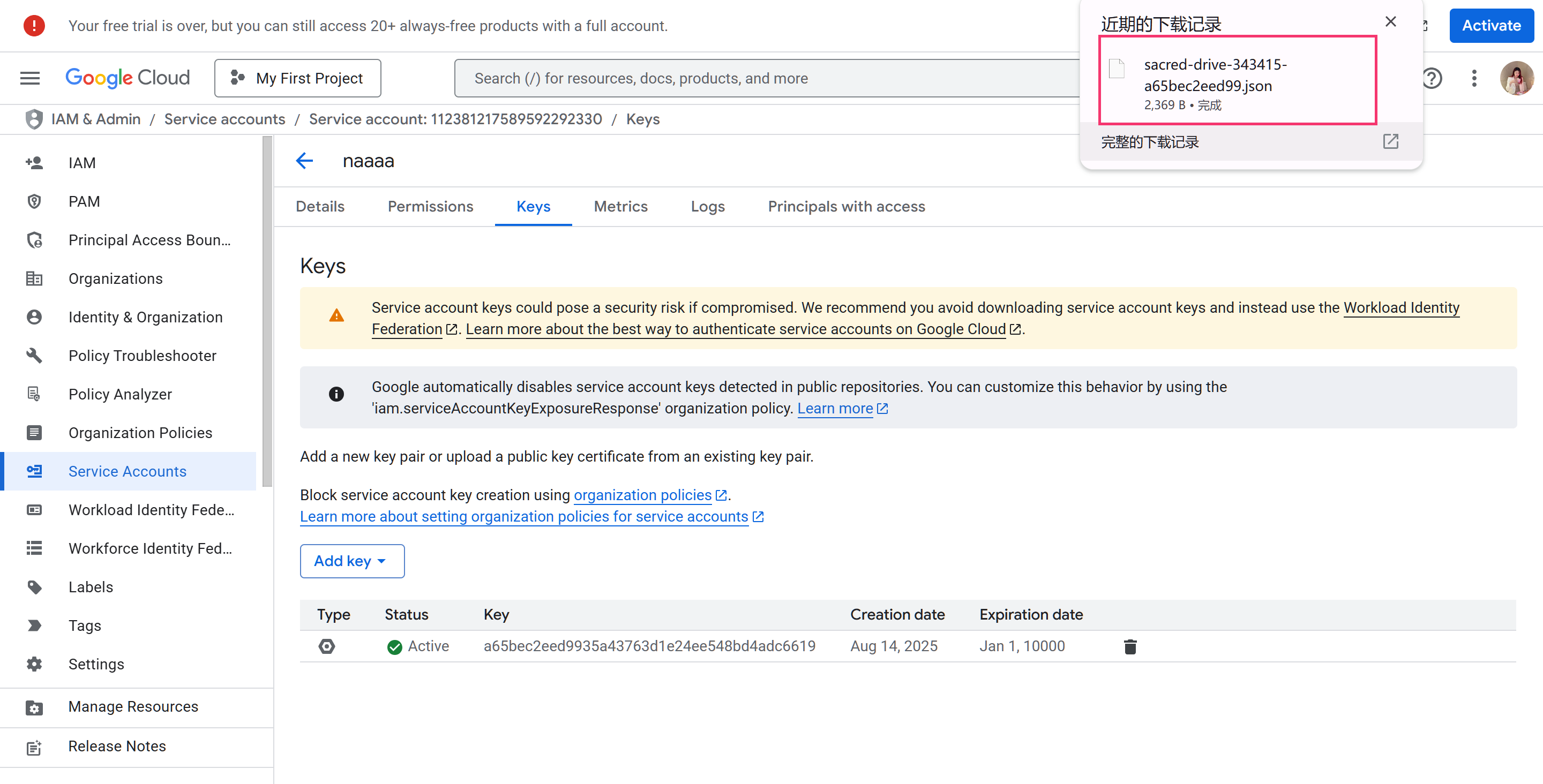
Task: Click the Labels tag icon
Action: [34, 587]
